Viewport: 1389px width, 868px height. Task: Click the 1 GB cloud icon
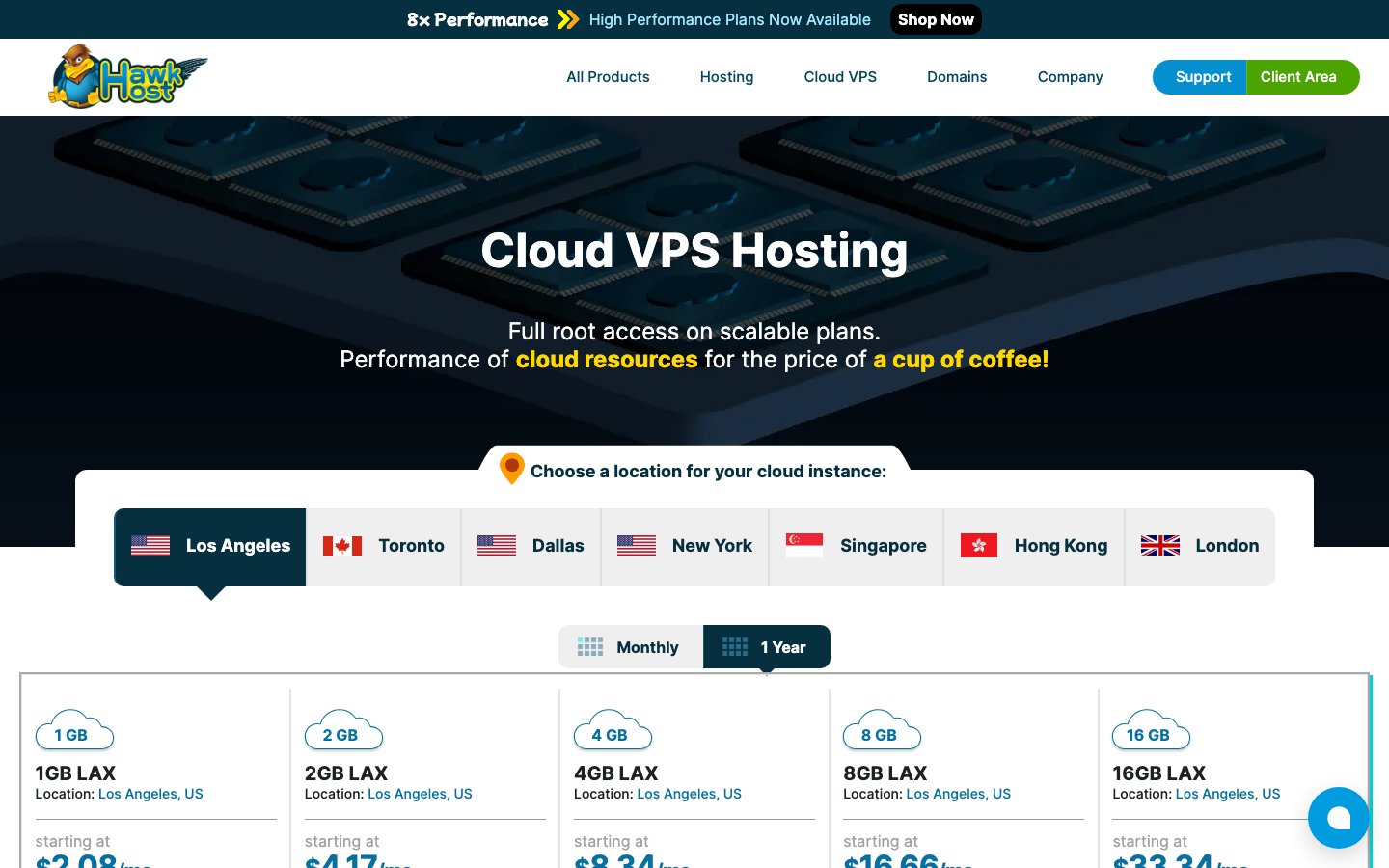[74, 731]
